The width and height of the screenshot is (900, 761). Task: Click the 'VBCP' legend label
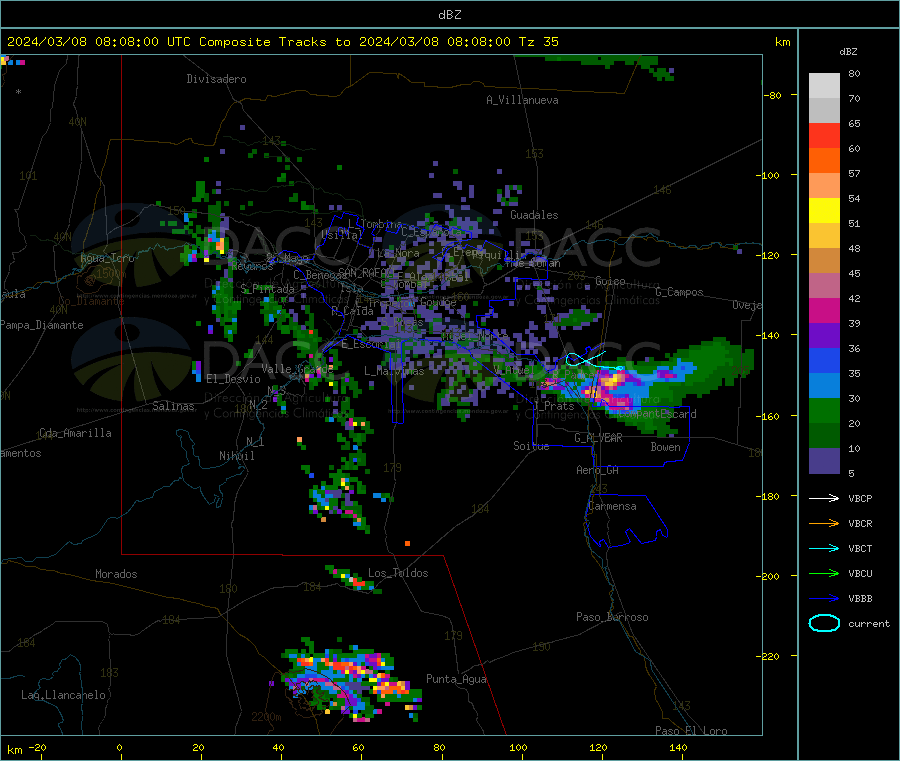860,499
